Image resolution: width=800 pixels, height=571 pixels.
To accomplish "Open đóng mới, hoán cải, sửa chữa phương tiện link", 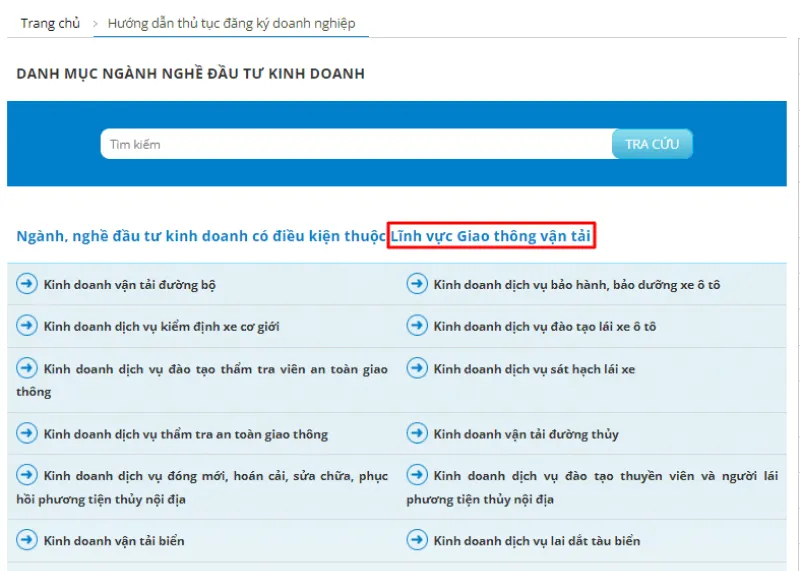I will pos(215,477).
